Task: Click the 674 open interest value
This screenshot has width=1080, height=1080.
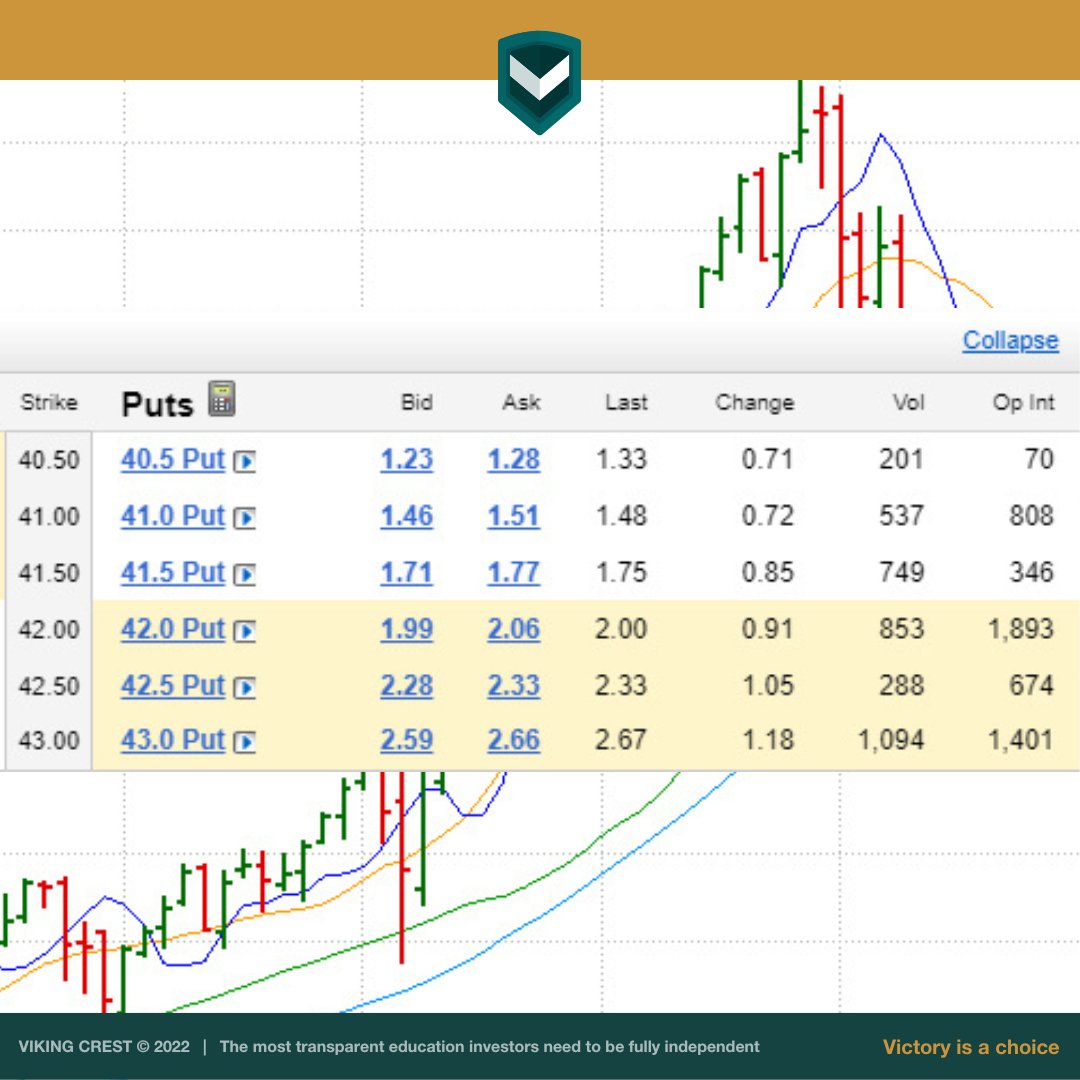Action: 1031,685
